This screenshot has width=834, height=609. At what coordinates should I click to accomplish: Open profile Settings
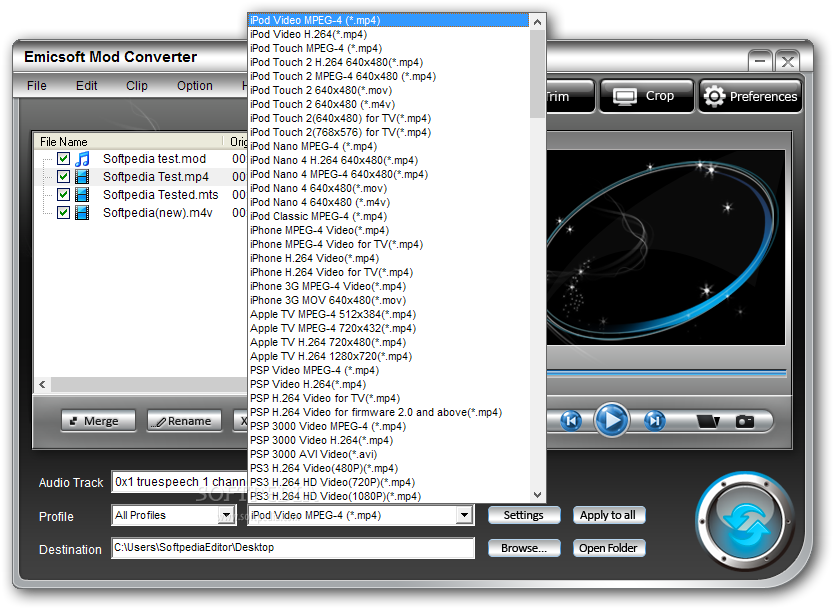(x=524, y=515)
